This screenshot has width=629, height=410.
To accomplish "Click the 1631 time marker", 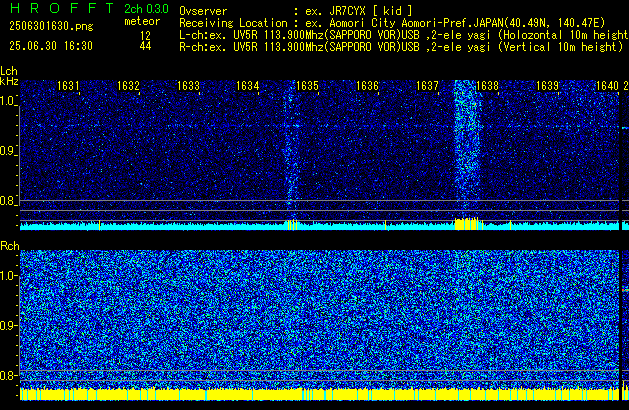I will coord(68,86).
